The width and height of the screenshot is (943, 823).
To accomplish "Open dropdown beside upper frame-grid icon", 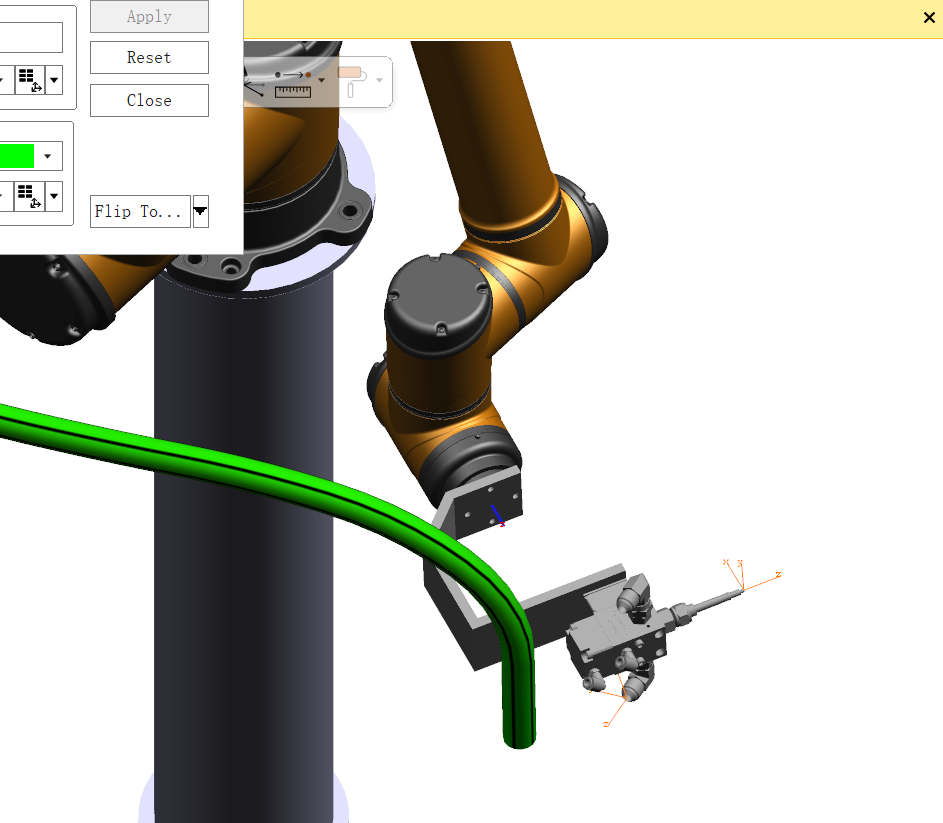I will click(x=54, y=80).
